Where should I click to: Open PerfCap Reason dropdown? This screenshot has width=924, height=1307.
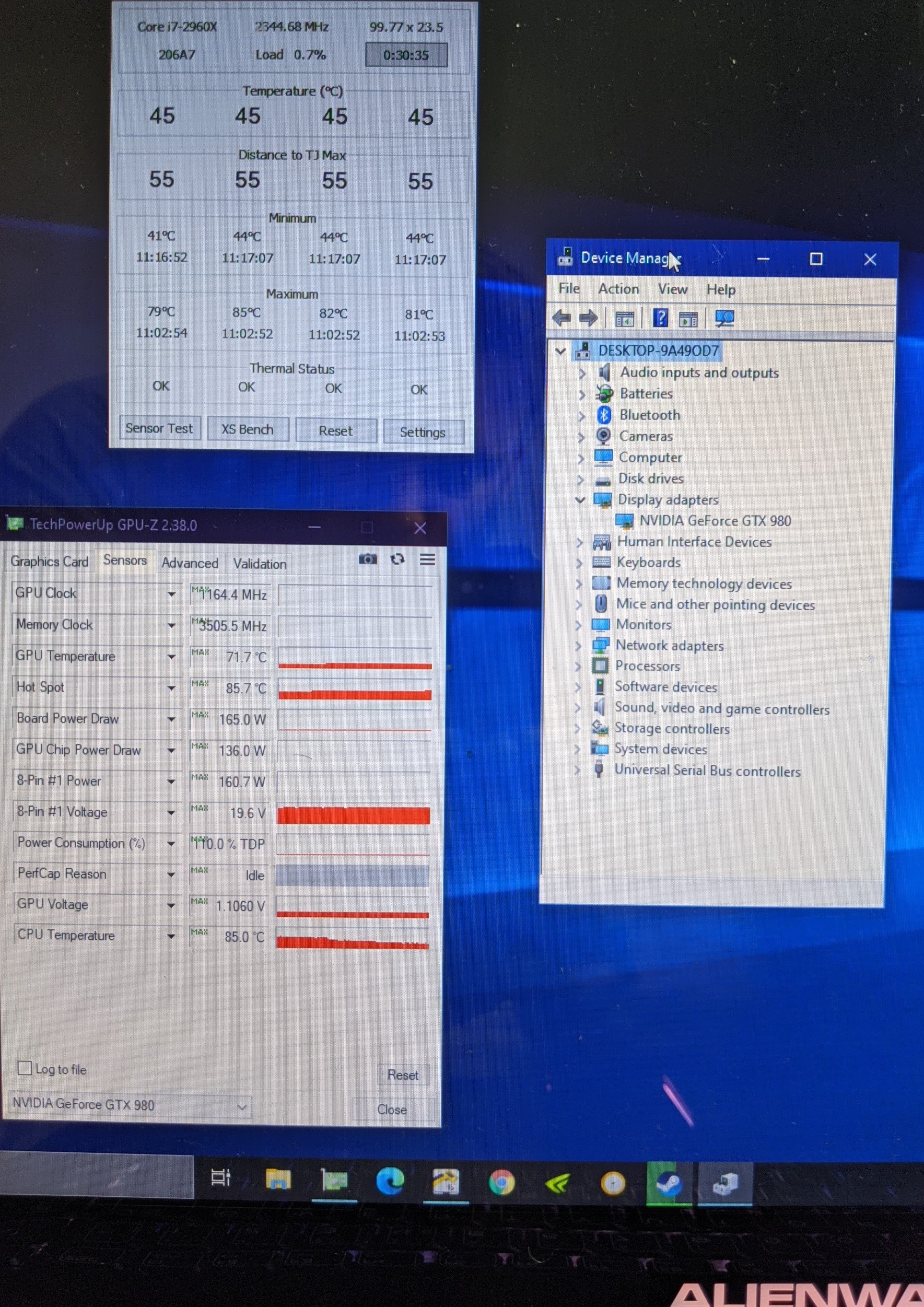pyautogui.click(x=171, y=874)
